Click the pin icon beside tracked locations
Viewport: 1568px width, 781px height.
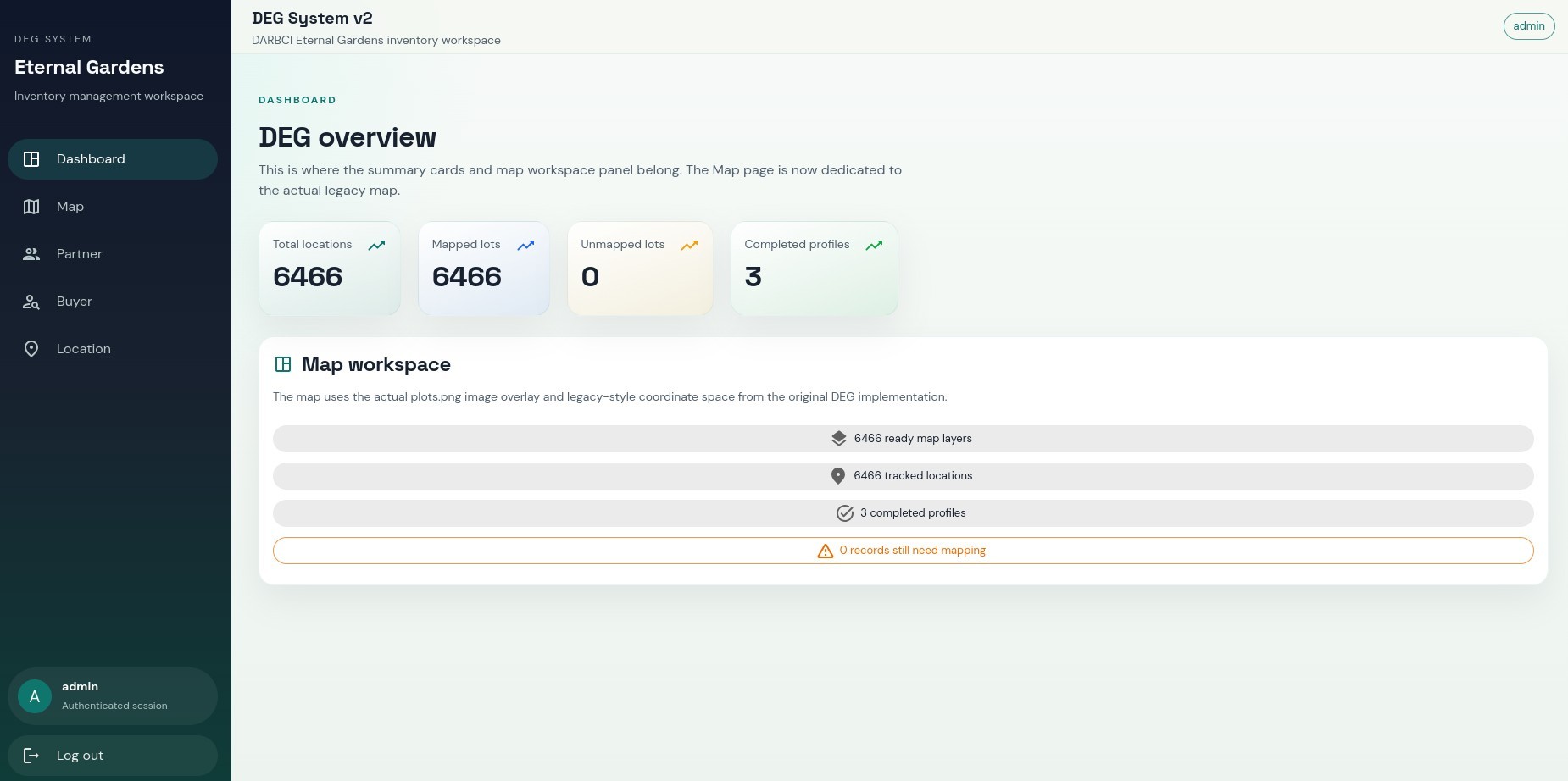click(838, 476)
